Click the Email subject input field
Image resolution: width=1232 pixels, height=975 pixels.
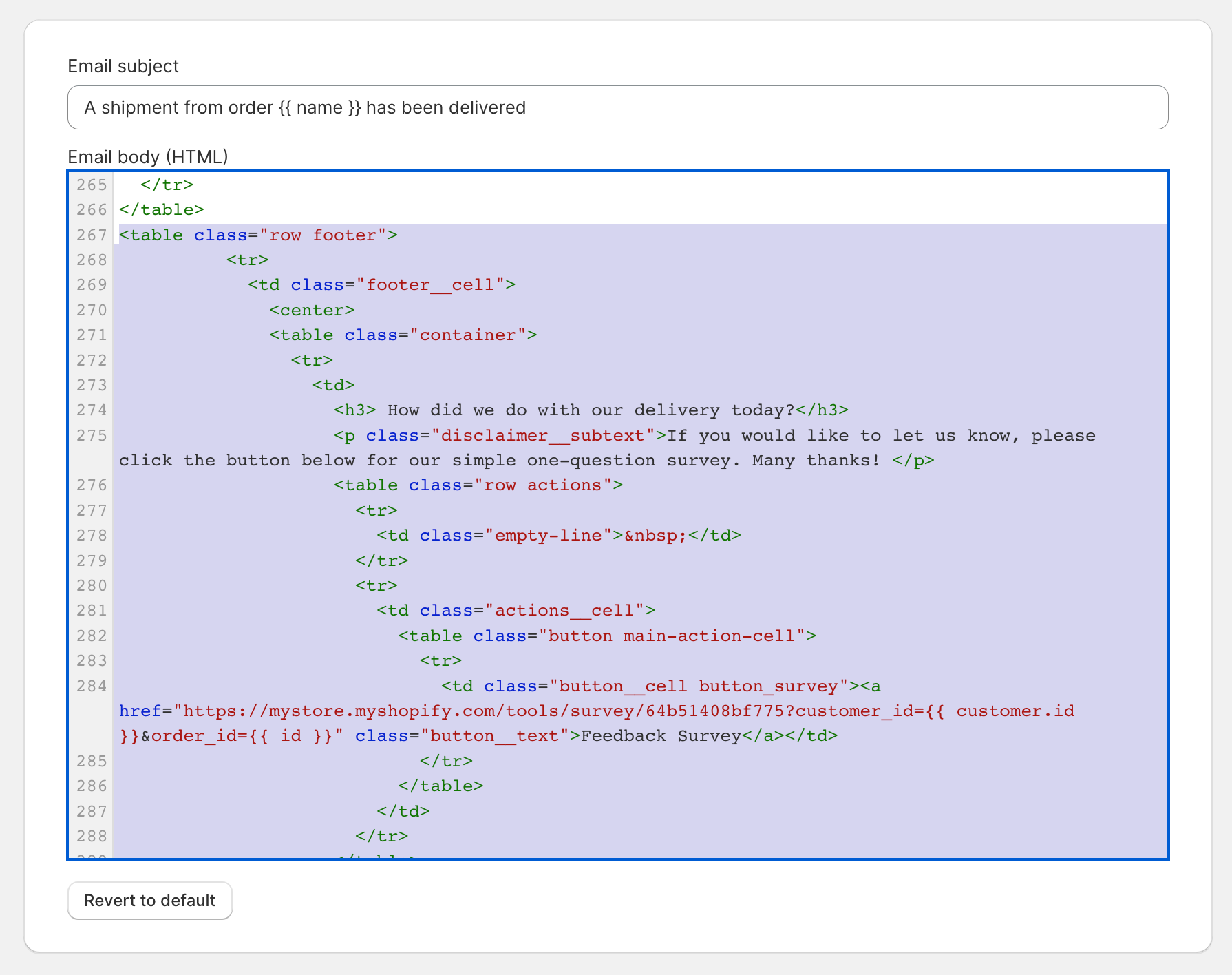pos(617,107)
